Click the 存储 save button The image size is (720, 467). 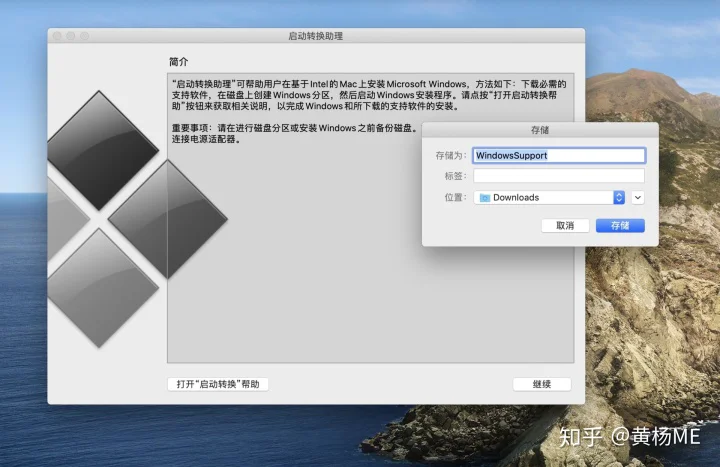pyautogui.click(x=620, y=225)
